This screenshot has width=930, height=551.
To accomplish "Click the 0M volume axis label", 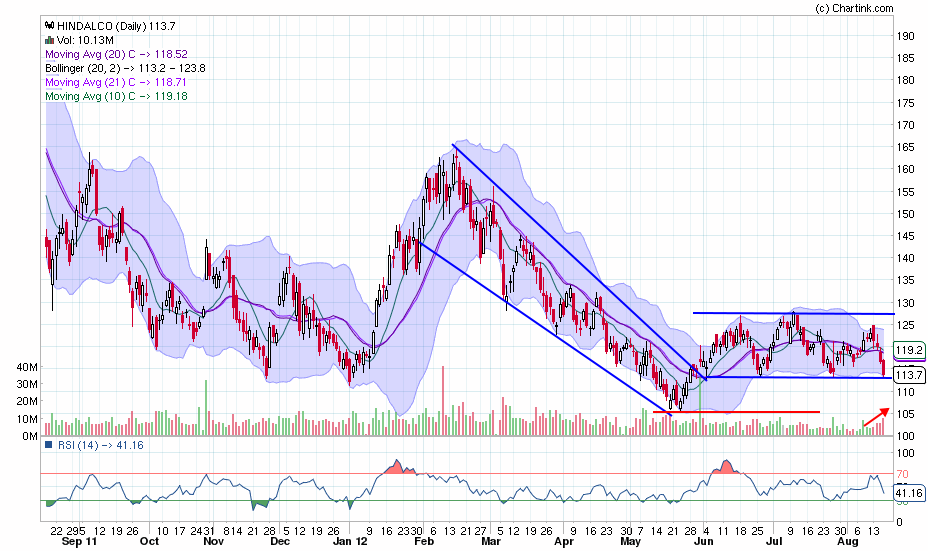I will (x=30, y=437).
